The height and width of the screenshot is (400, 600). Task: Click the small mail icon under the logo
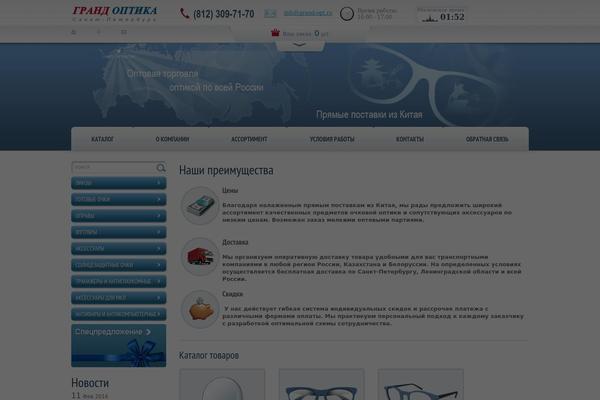tap(124, 32)
